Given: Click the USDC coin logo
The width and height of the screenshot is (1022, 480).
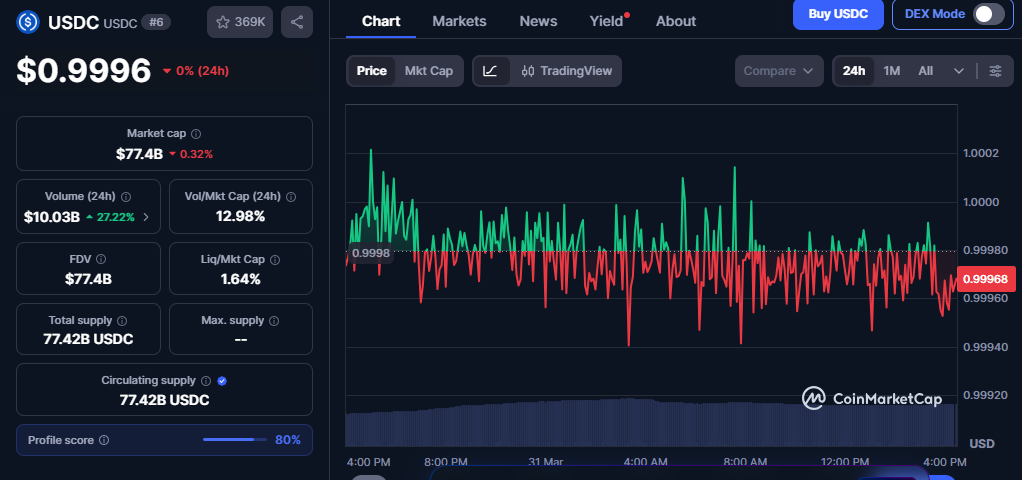Looking at the screenshot, I should (x=27, y=21).
